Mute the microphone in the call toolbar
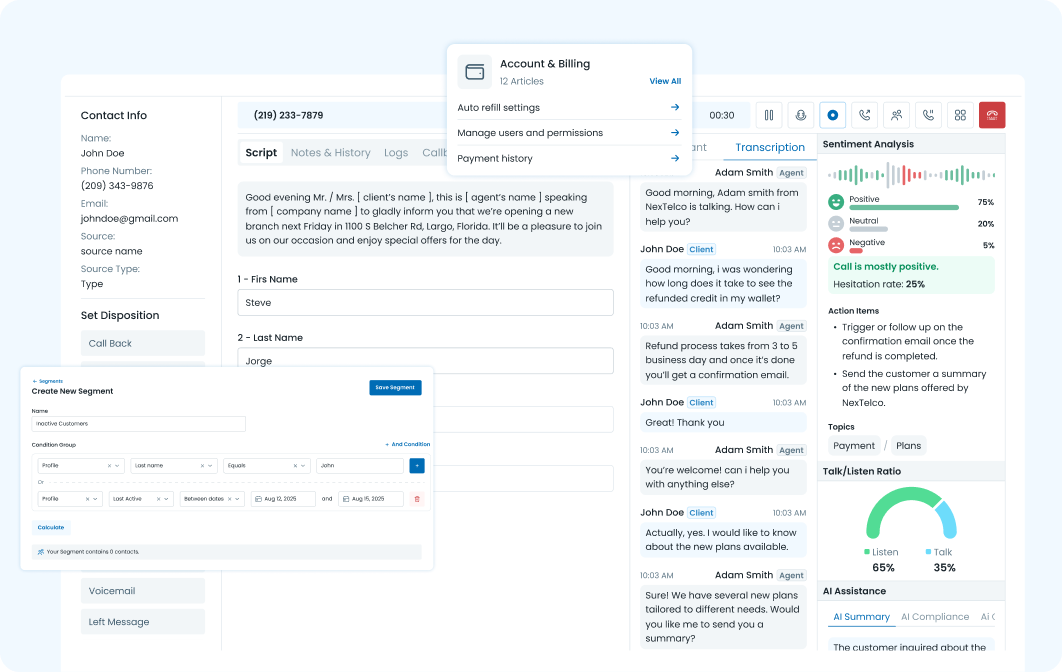The width and height of the screenshot is (1062, 672). 800,115
